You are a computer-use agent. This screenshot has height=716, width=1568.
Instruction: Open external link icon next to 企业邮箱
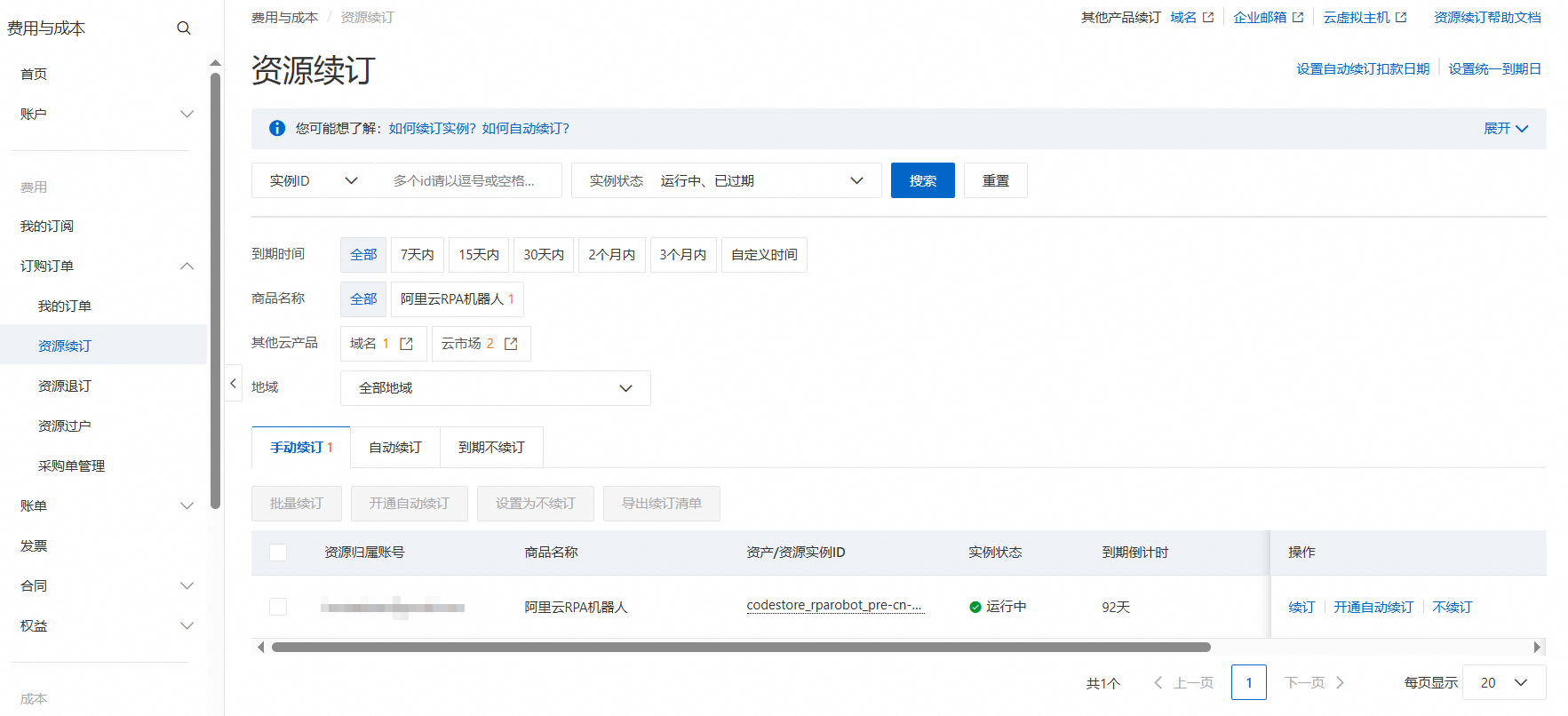tap(1298, 18)
